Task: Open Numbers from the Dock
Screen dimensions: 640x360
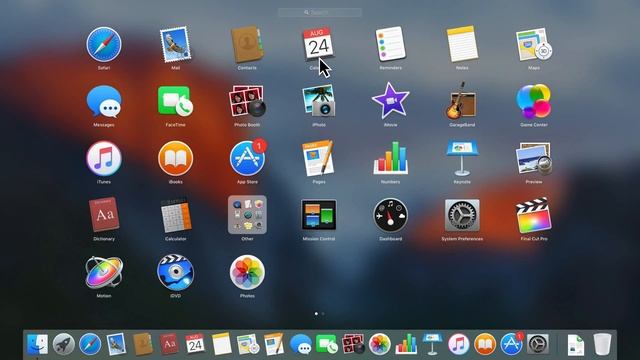Action: pyautogui.click(x=406, y=344)
